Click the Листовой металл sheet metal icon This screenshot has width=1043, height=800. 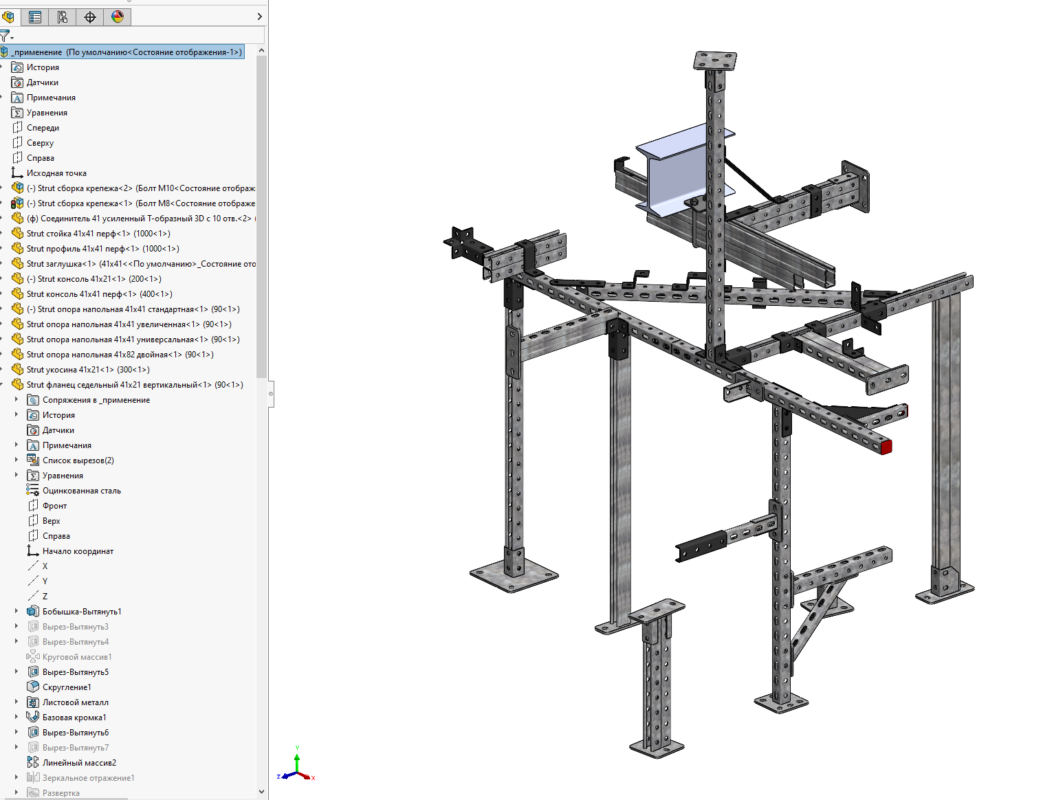pyautogui.click(x=33, y=702)
